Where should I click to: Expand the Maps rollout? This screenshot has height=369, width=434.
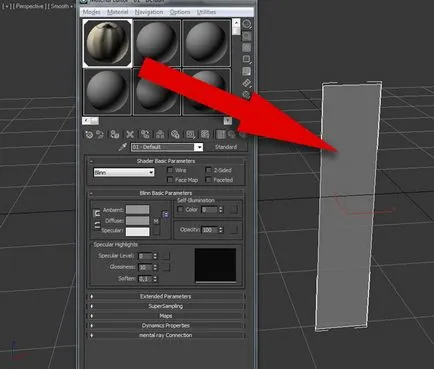pyautogui.click(x=166, y=316)
